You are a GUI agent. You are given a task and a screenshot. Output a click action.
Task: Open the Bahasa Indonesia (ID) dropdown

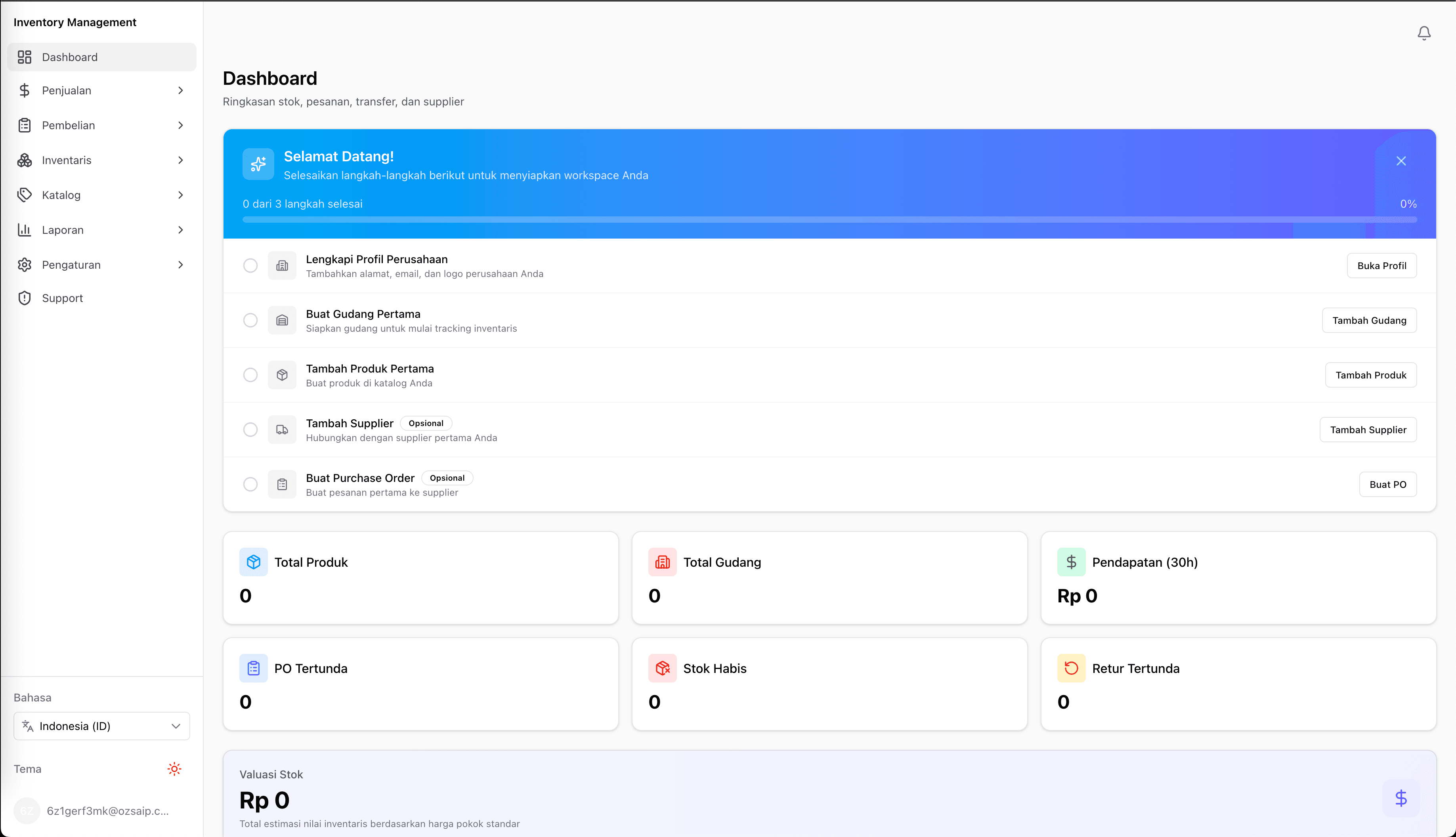(102, 726)
